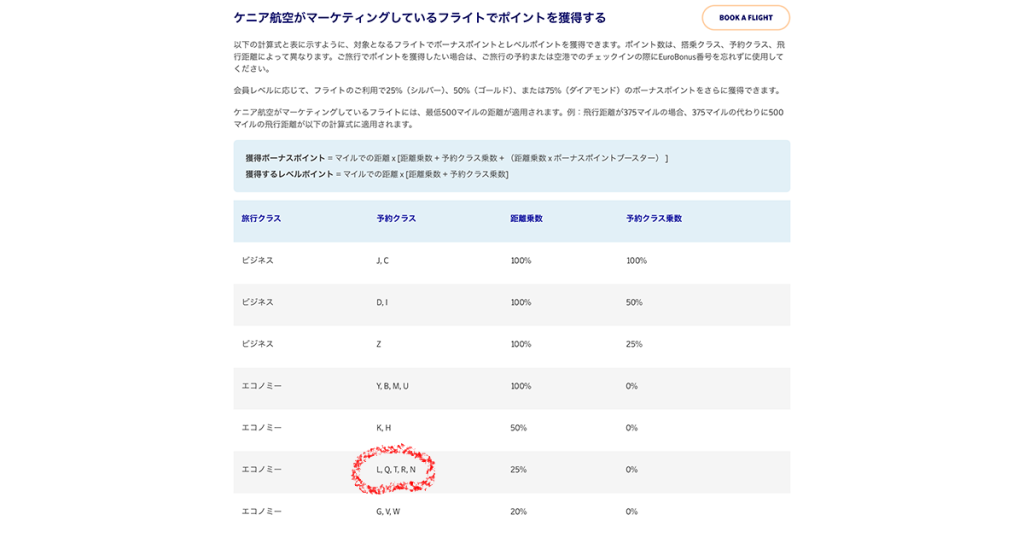
Task: Click the paragraph mentioning the 500 mile minimum
Action: [x=508, y=118]
